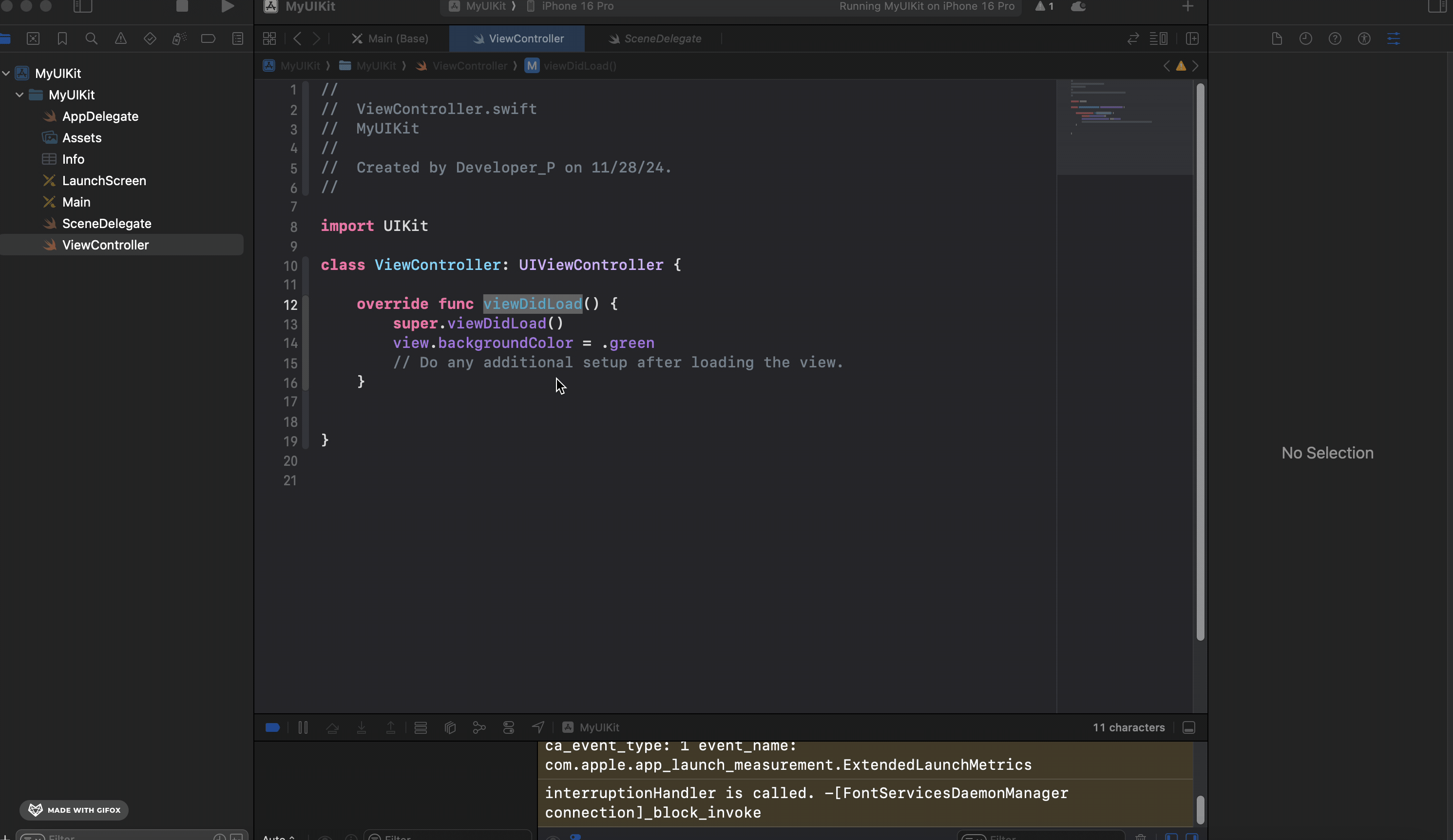Viewport: 1453px width, 840px height.
Task: Switch to the Main (Base) tab
Action: pos(397,38)
